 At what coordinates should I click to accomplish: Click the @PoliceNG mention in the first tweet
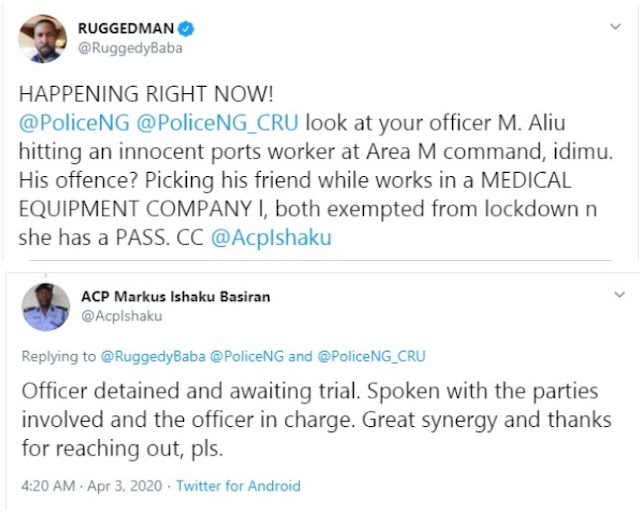74,123
